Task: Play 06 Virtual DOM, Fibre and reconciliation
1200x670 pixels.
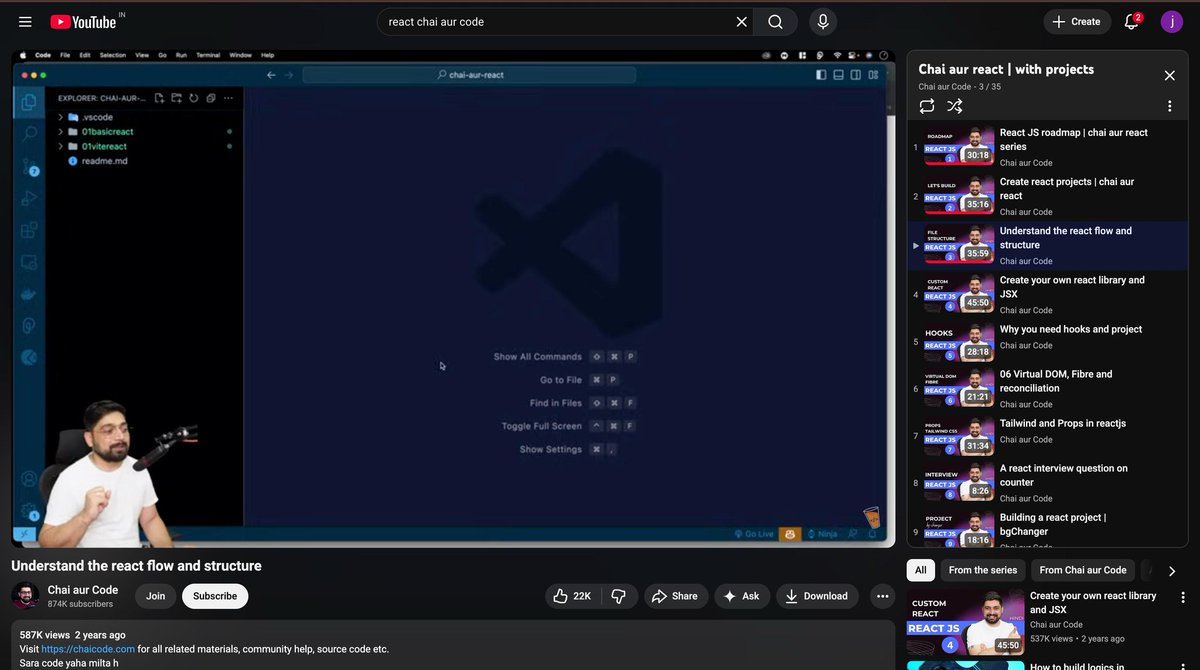Action: point(1047,388)
